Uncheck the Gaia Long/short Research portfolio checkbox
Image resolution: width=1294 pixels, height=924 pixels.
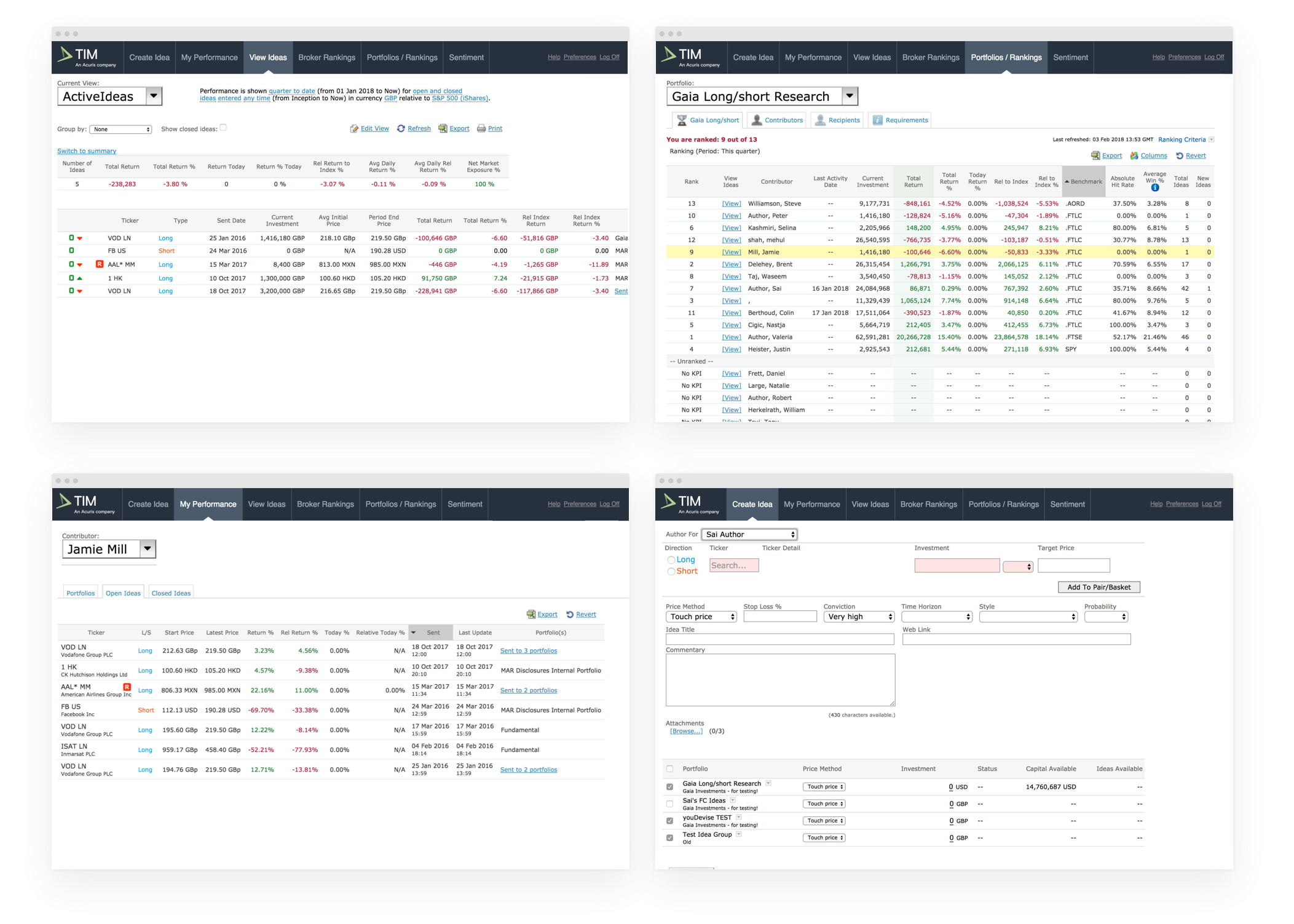click(x=670, y=787)
